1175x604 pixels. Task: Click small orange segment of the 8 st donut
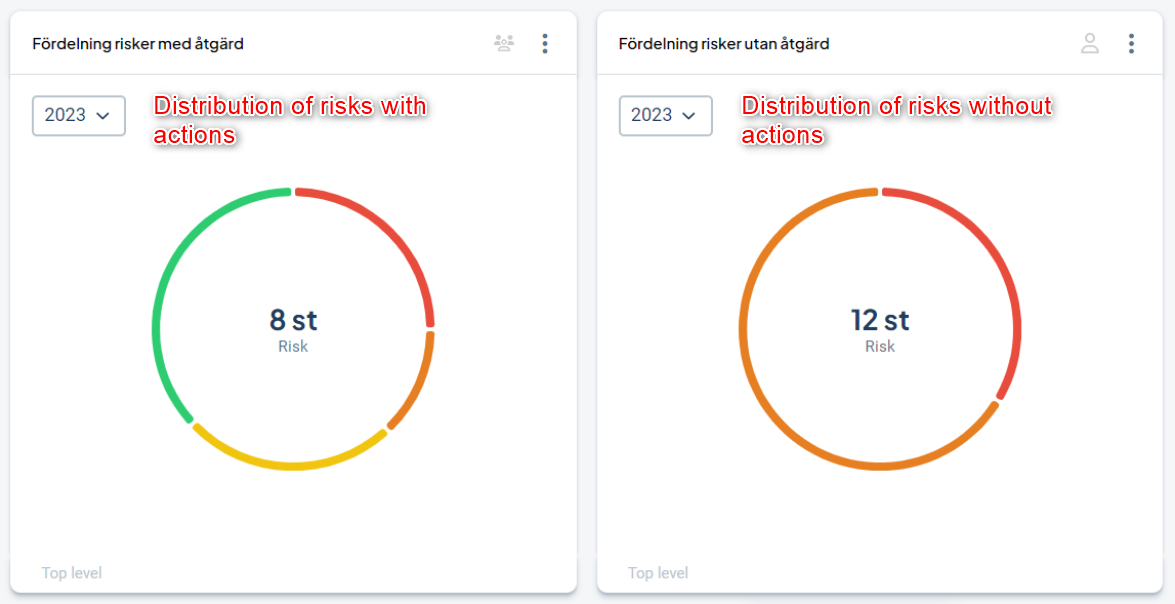pyautogui.click(x=418, y=385)
